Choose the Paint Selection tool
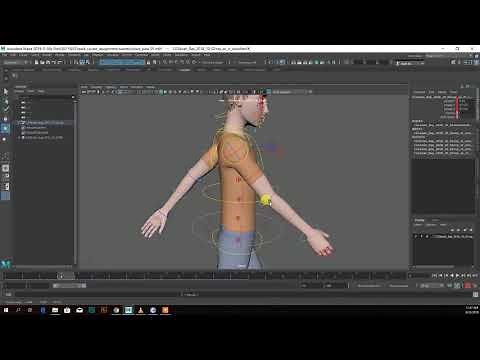The image size is (480, 360). [6, 109]
